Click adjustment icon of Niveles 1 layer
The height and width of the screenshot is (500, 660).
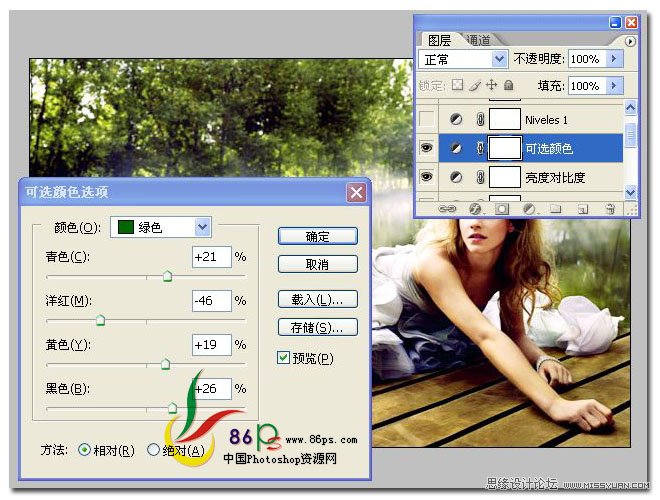coord(456,120)
